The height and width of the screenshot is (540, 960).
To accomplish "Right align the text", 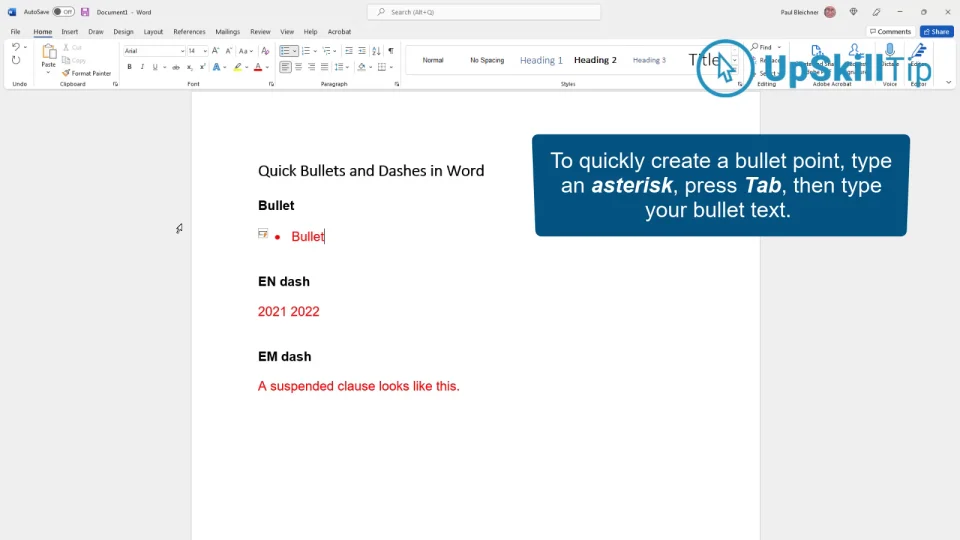I will (312, 67).
